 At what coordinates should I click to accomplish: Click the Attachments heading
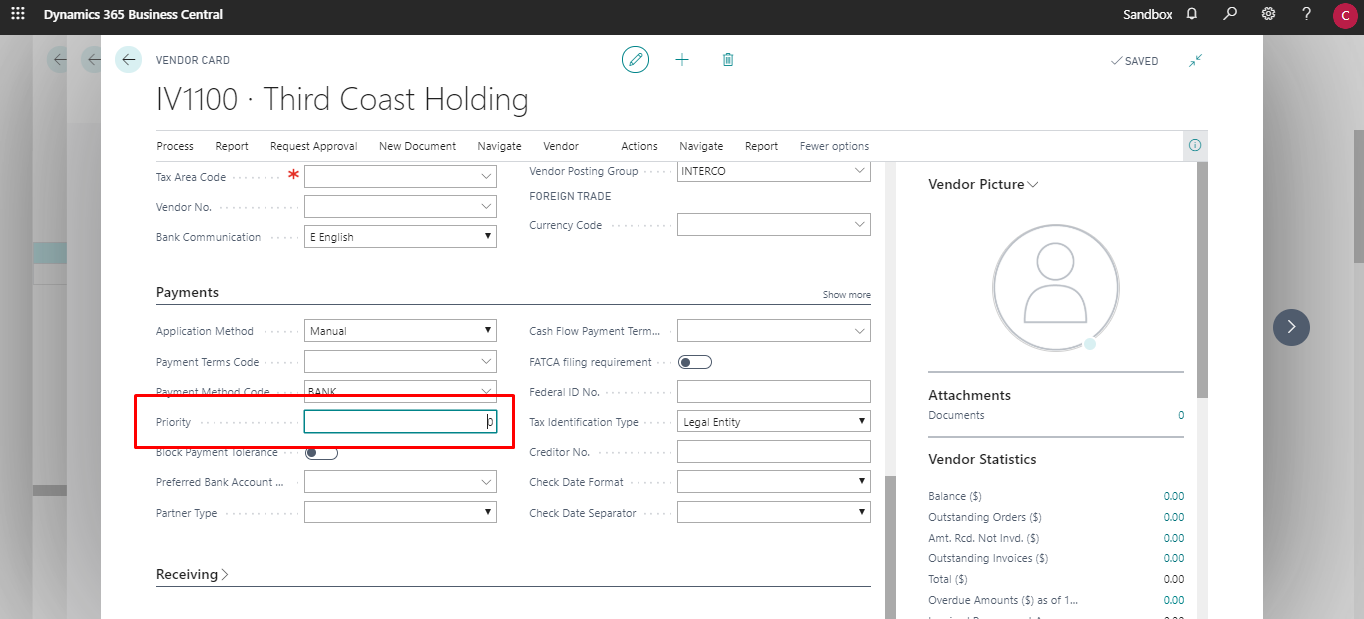click(969, 395)
